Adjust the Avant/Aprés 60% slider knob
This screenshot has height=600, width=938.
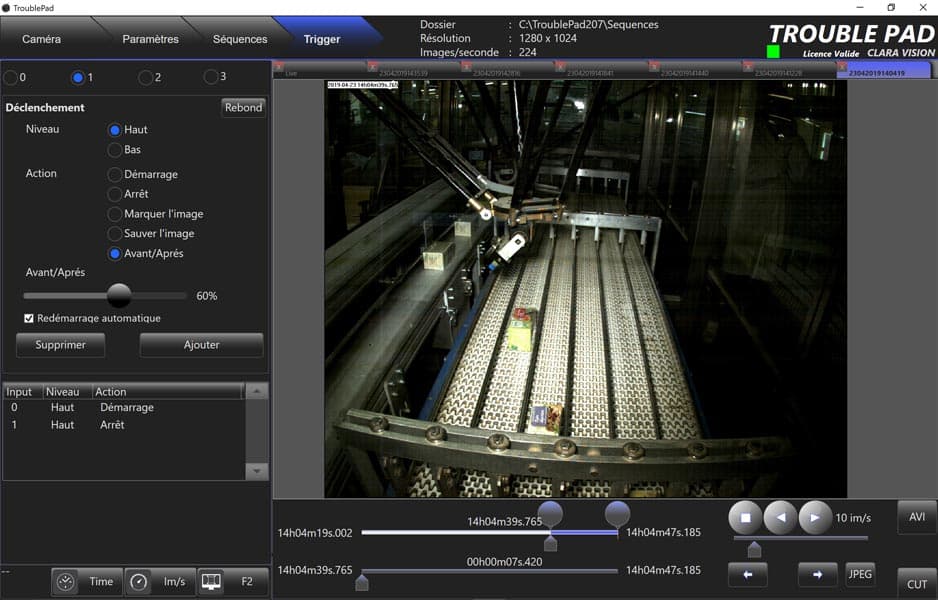pos(119,295)
